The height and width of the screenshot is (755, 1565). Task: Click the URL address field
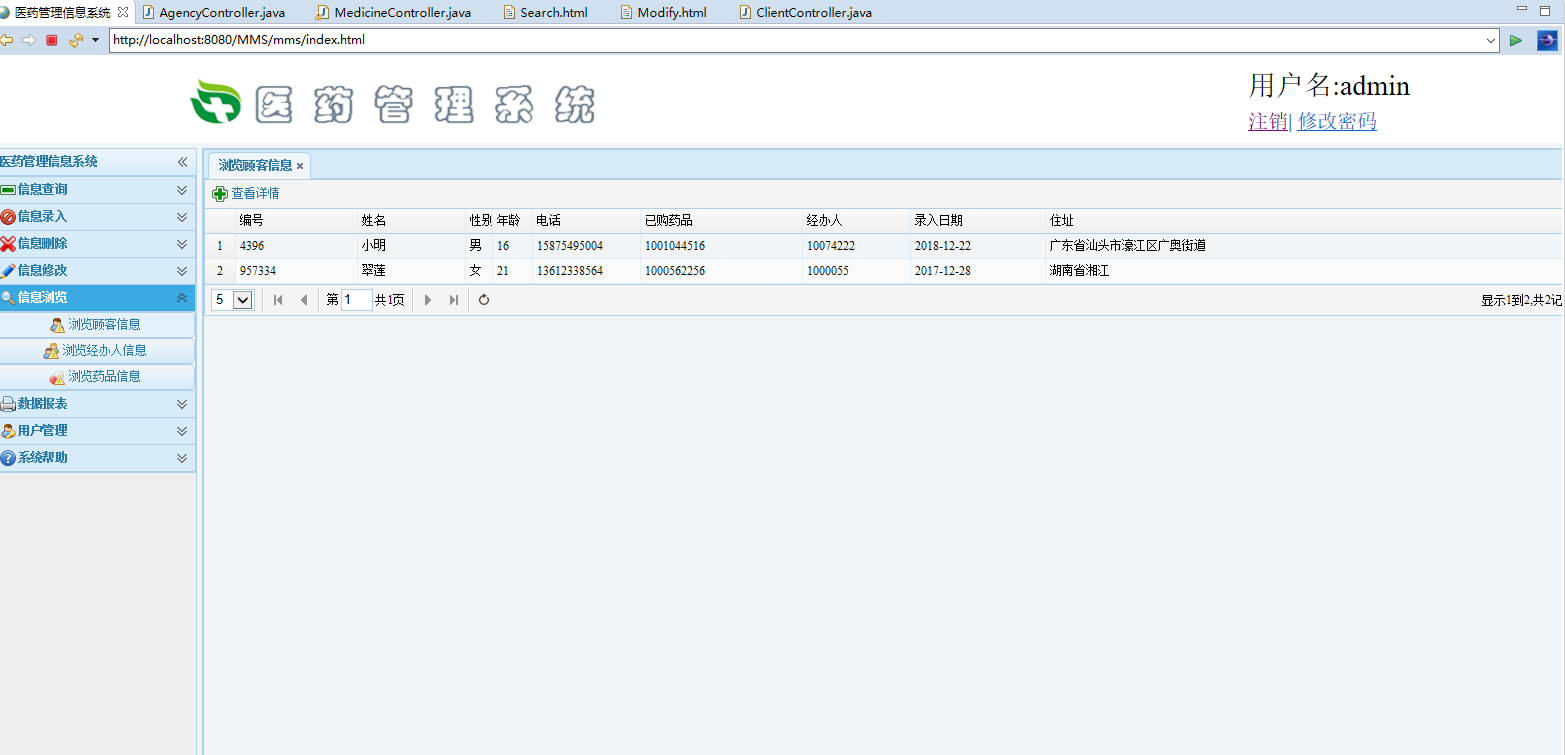(x=796, y=41)
